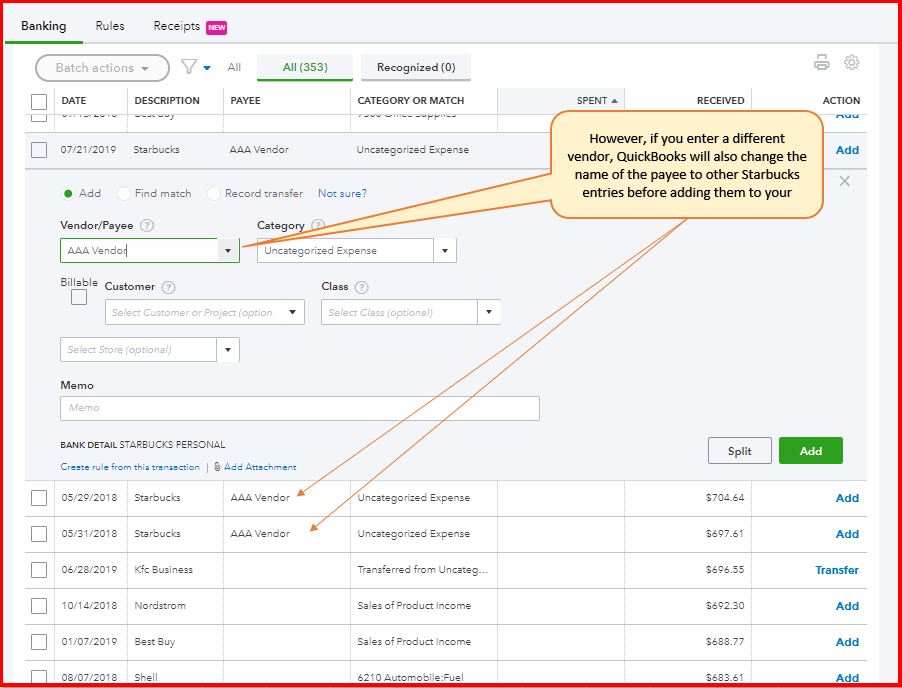Click the Category help question icon
Image resolution: width=902 pixels, height=688 pixels.
318,225
